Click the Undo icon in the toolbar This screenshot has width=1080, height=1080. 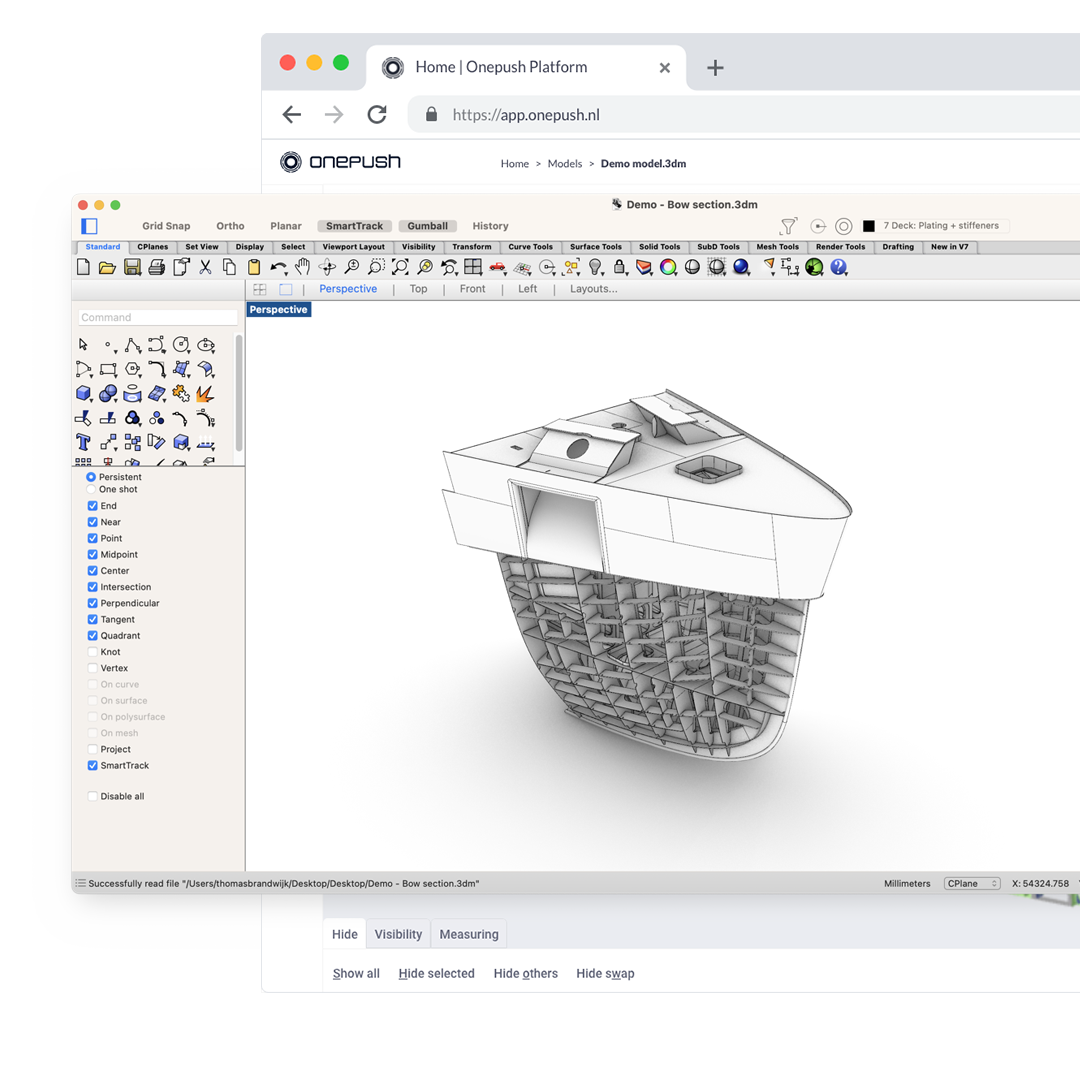click(277, 267)
